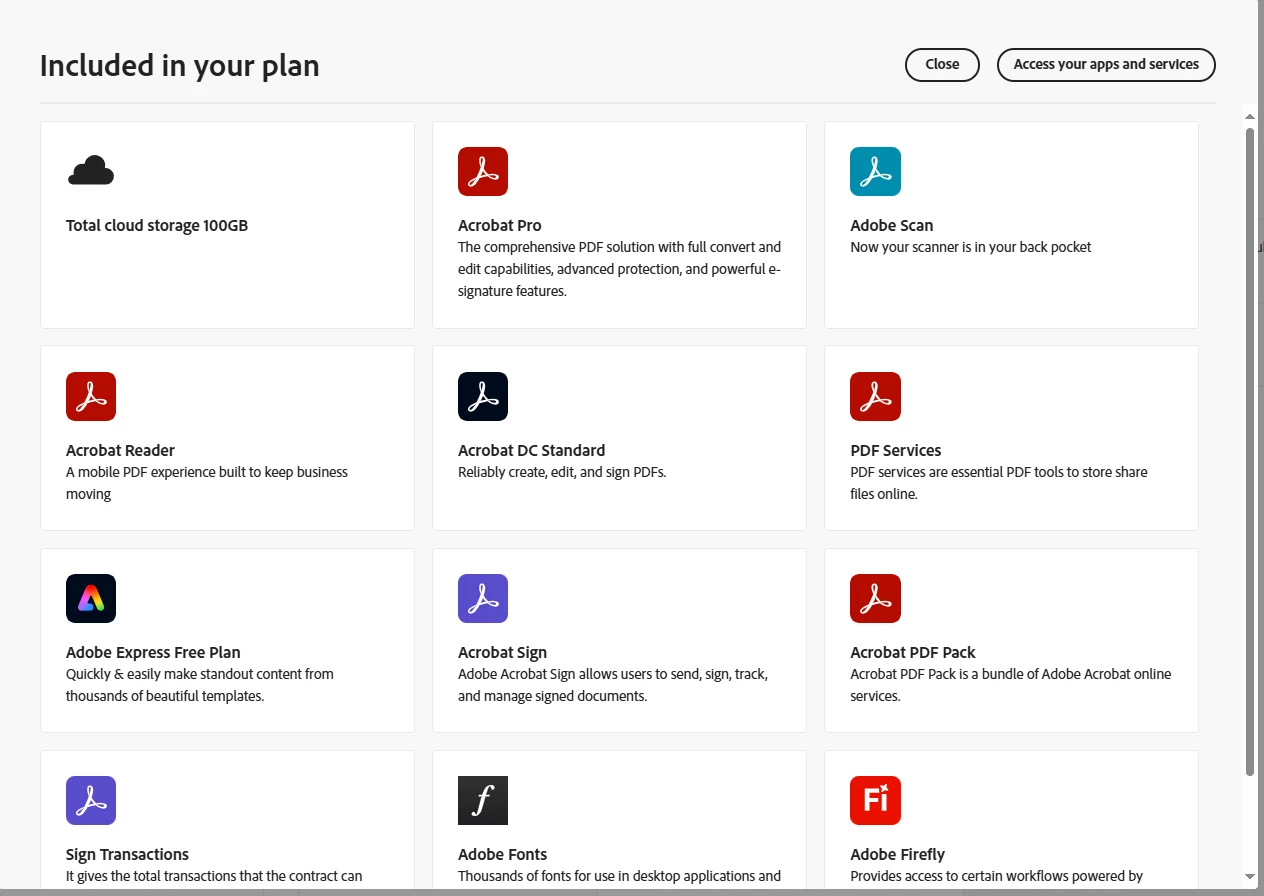The height and width of the screenshot is (896, 1264).
Task: Click the PDF Services title
Action: tap(896, 451)
